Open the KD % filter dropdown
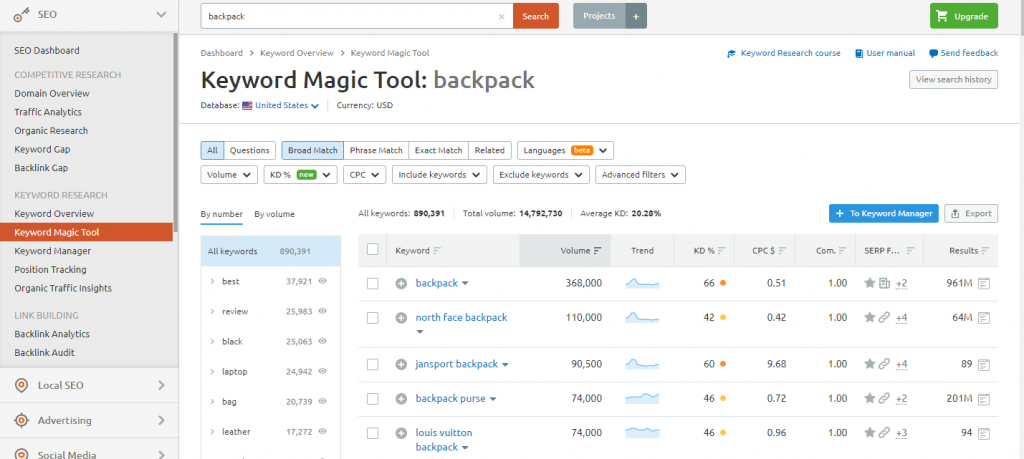1024x459 pixels. tap(300, 175)
